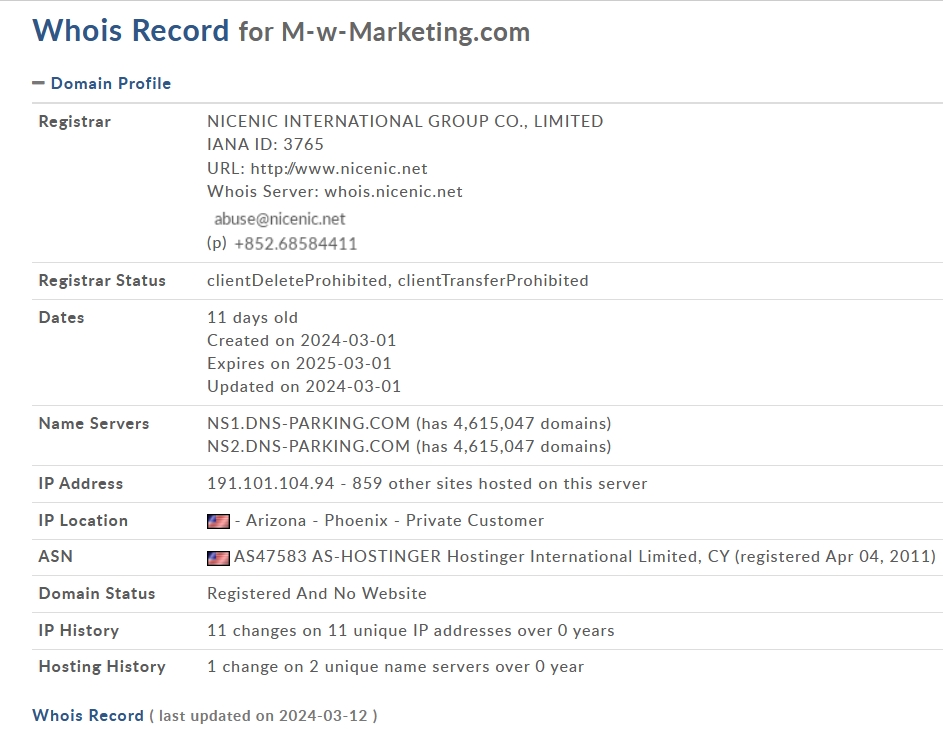943x729 pixels.
Task: Click AS47583 AS-HOSTINGER ASN entry
Action: point(585,557)
